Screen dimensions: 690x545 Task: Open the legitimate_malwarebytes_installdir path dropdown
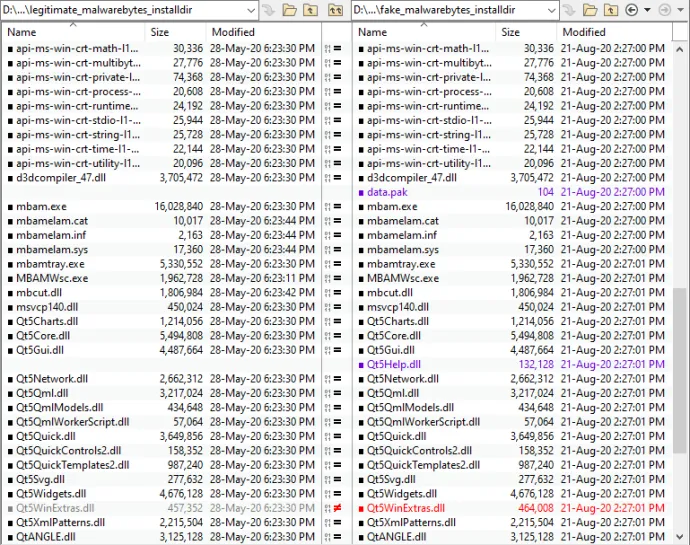(x=251, y=10)
